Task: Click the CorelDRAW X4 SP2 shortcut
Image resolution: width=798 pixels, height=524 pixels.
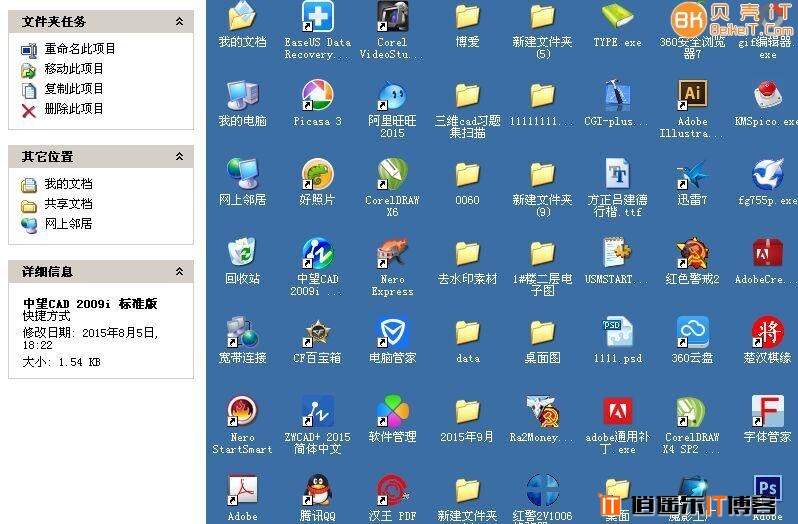Action: tap(692, 410)
